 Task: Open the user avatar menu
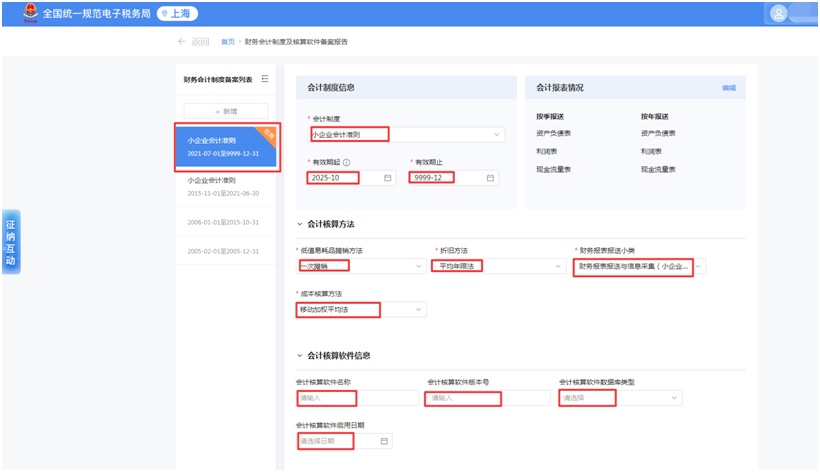[x=780, y=14]
